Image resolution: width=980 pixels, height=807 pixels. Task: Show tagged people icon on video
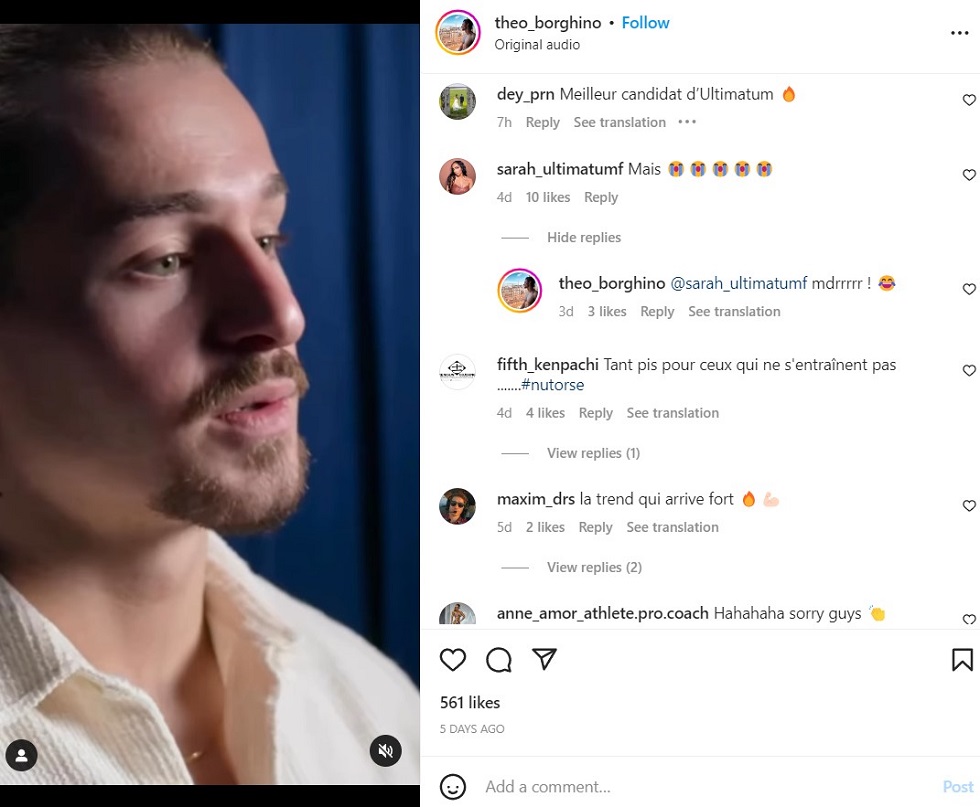pos(22,755)
